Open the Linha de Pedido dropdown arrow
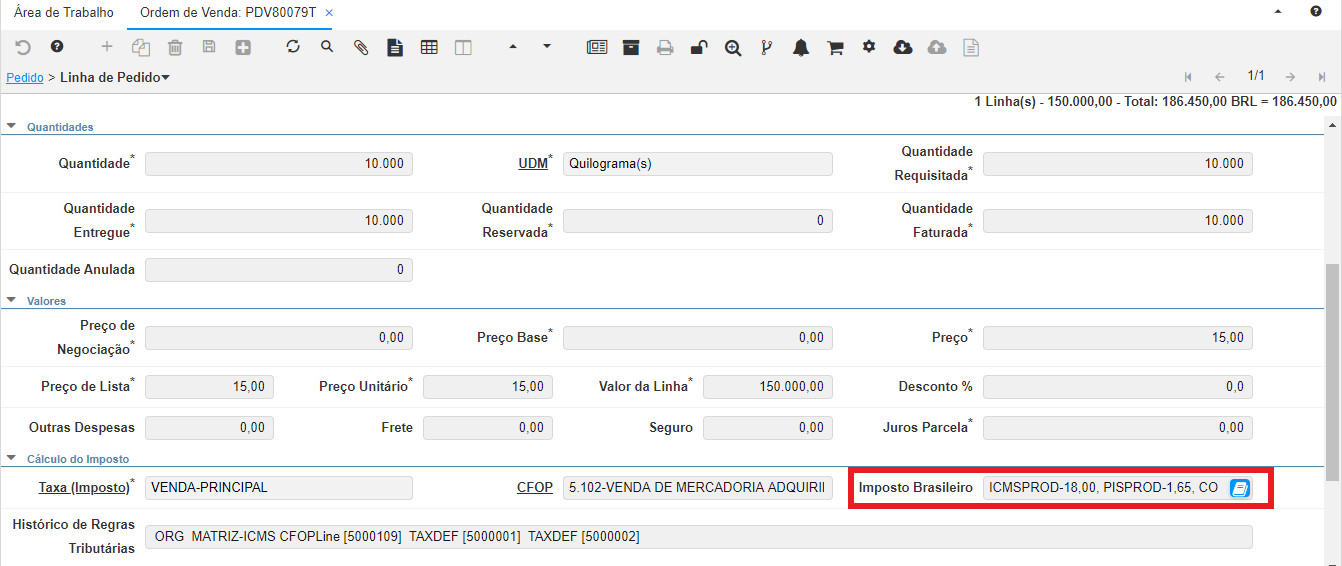 coord(165,77)
